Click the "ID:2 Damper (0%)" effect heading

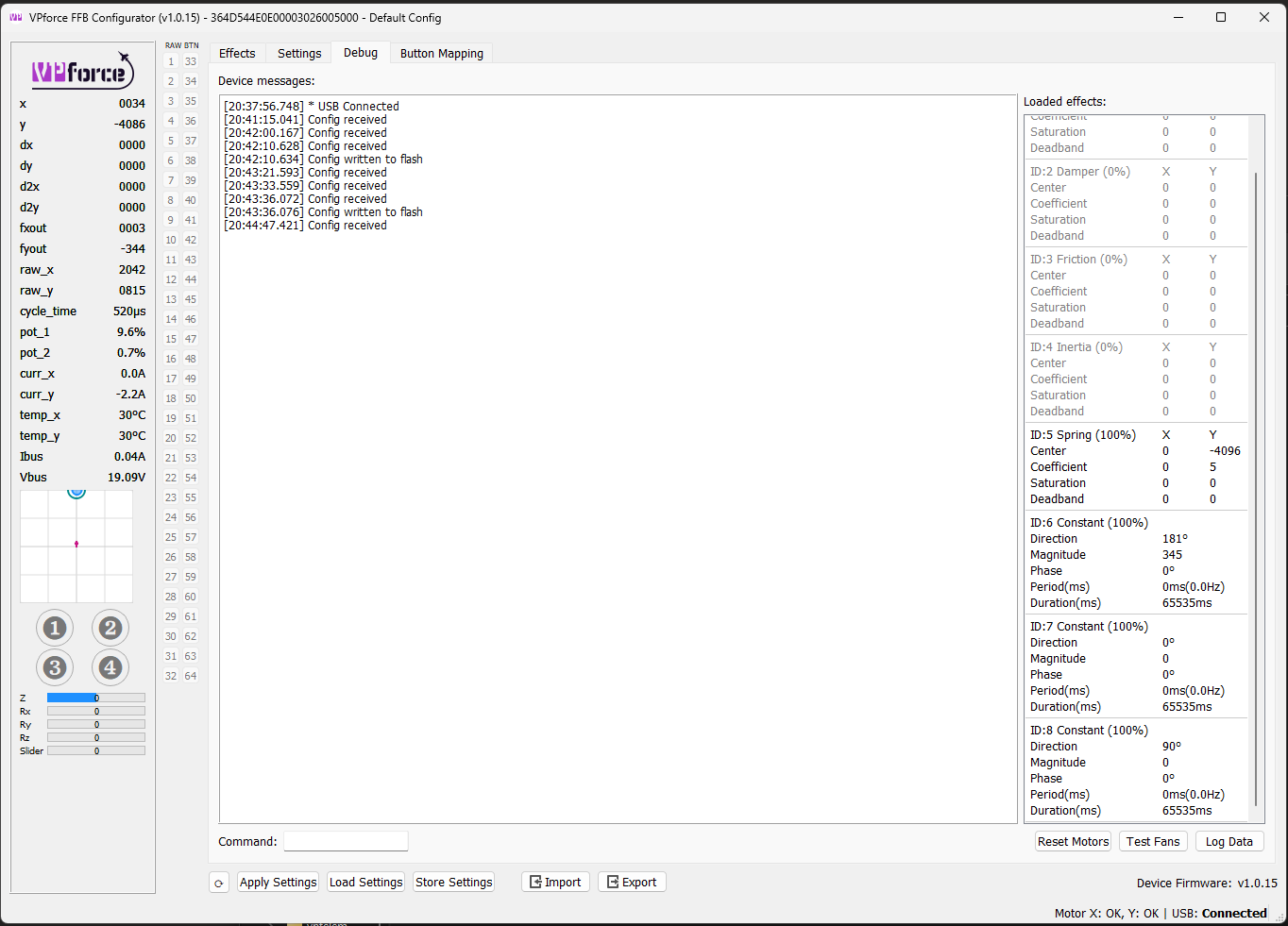point(1080,172)
